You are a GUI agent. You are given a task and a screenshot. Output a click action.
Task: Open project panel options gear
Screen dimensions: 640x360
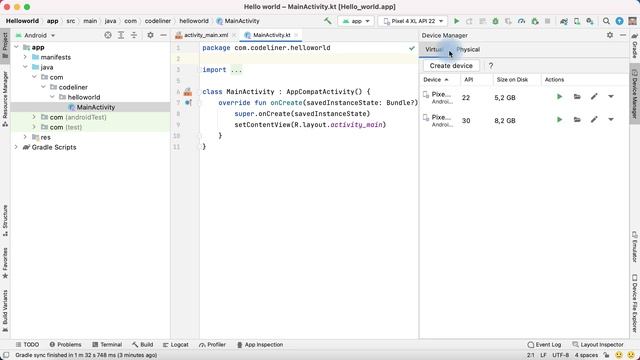150,35
